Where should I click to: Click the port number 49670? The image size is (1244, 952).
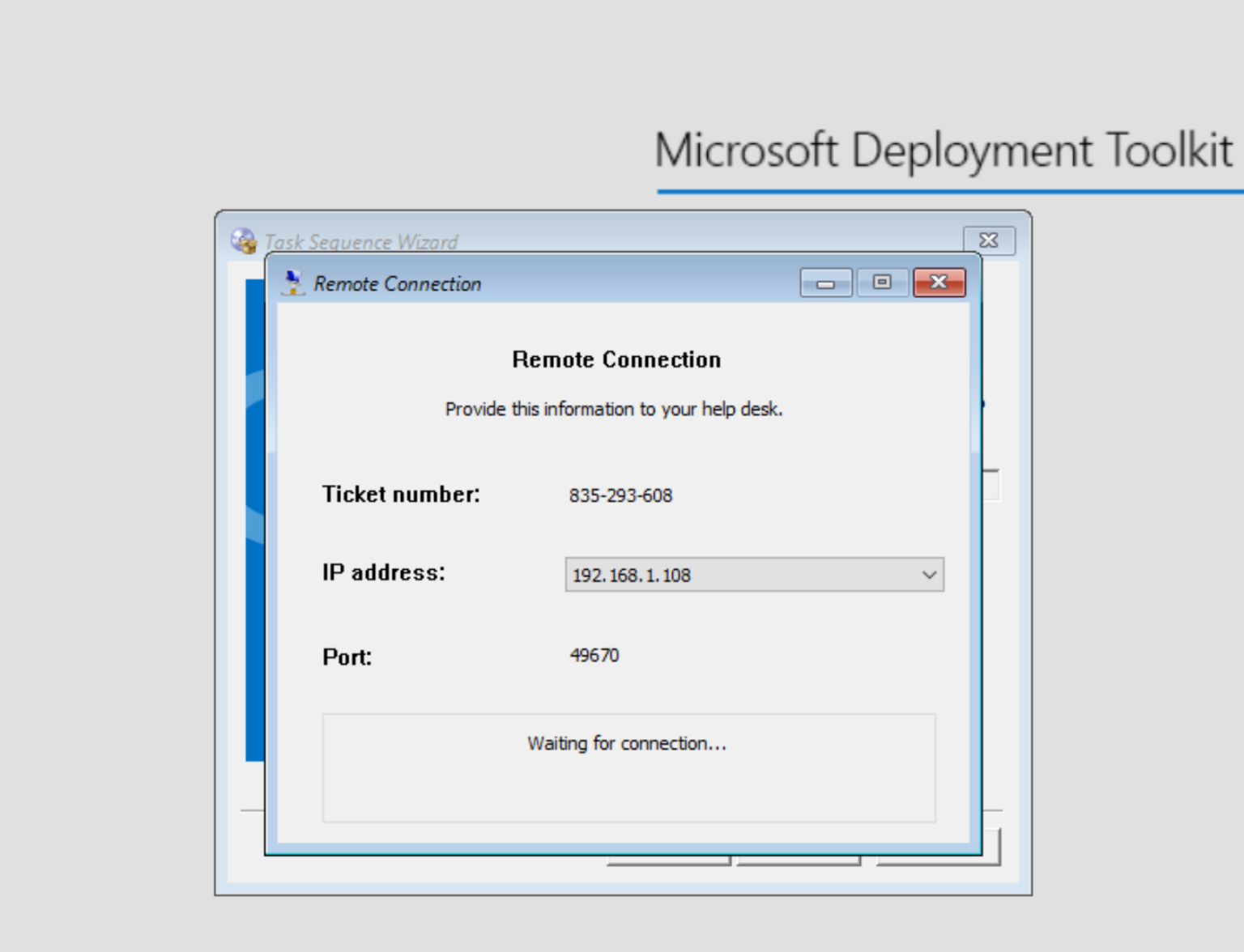point(594,656)
